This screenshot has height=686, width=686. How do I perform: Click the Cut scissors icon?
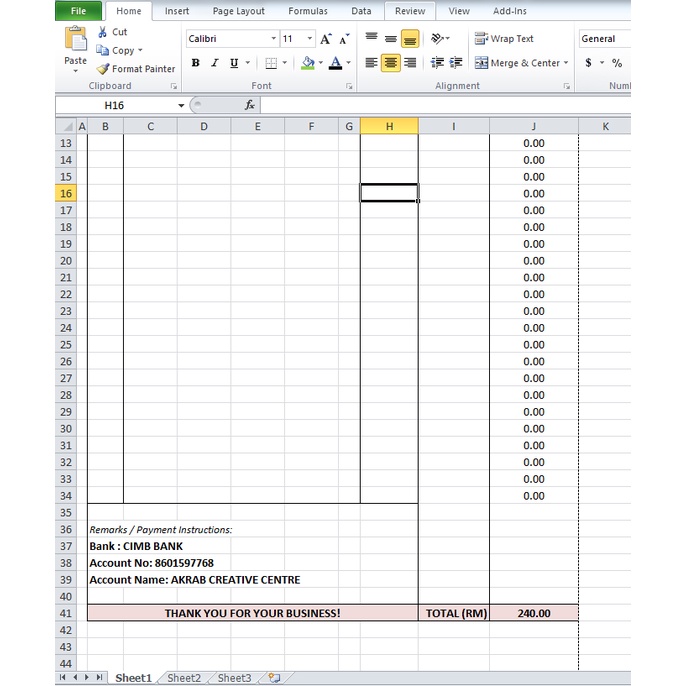tap(102, 32)
